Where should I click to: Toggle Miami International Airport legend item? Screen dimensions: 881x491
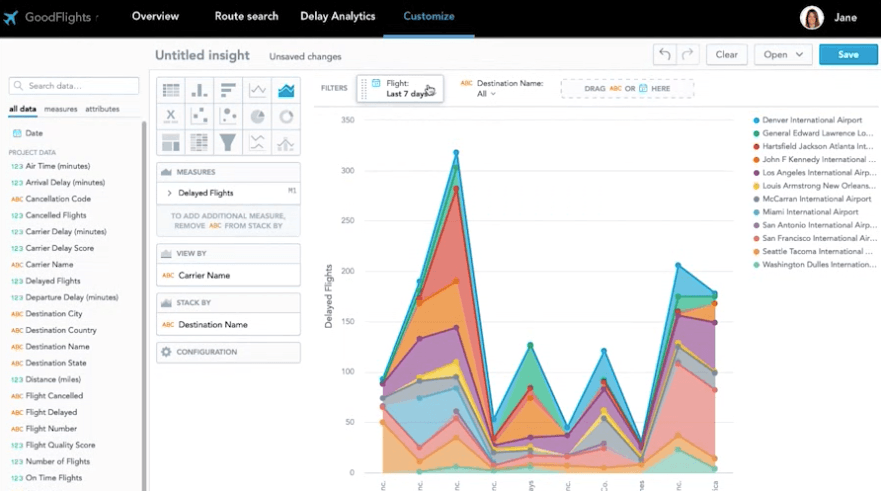click(805, 212)
